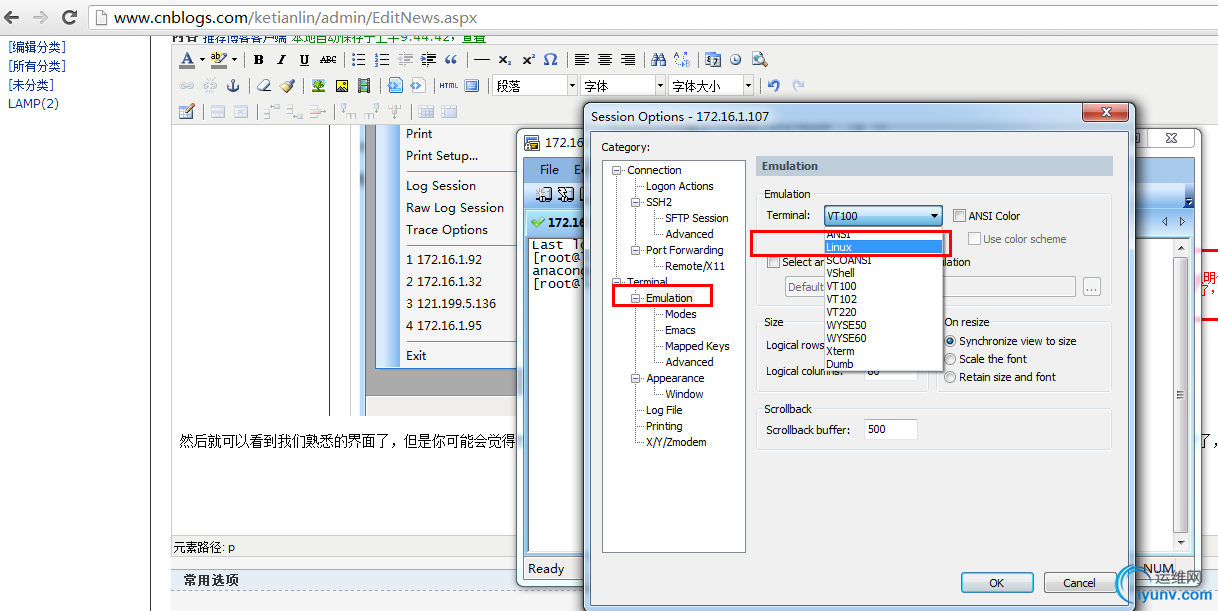Apply text color with A swatch
1218x611 pixels.
pyautogui.click(x=187, y=60)
